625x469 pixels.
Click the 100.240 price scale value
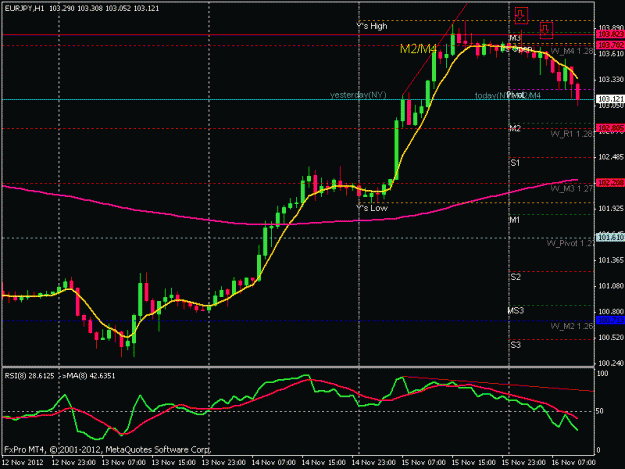point(611,363)
